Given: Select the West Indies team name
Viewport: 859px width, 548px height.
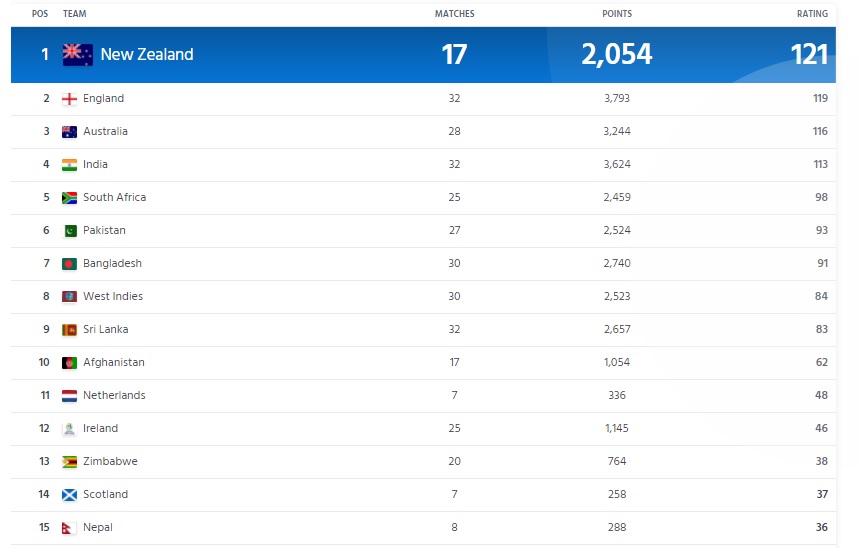Looking at the screenshot, I should [113, 296].
